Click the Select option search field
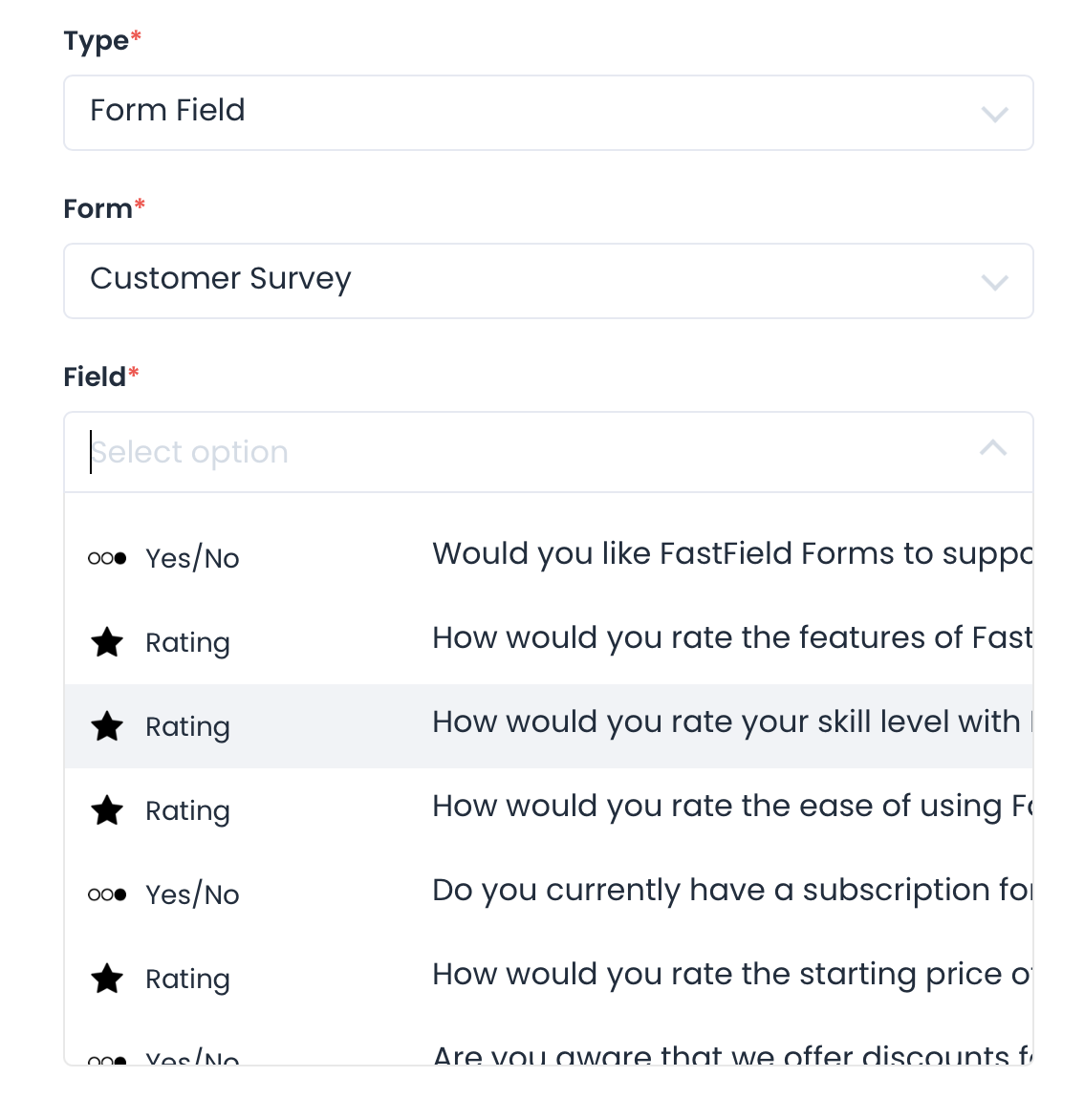This screenshot has height=1120, width=1084. (516, 452)
